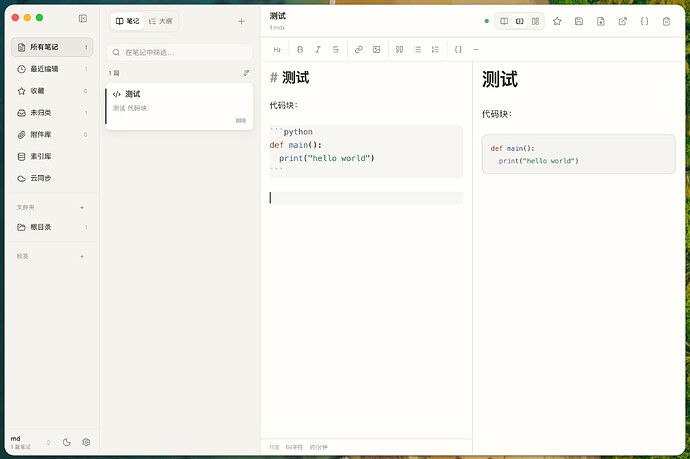Create a new note with plus icon
Screen dimensions: 690x459
tap(241, 21)
